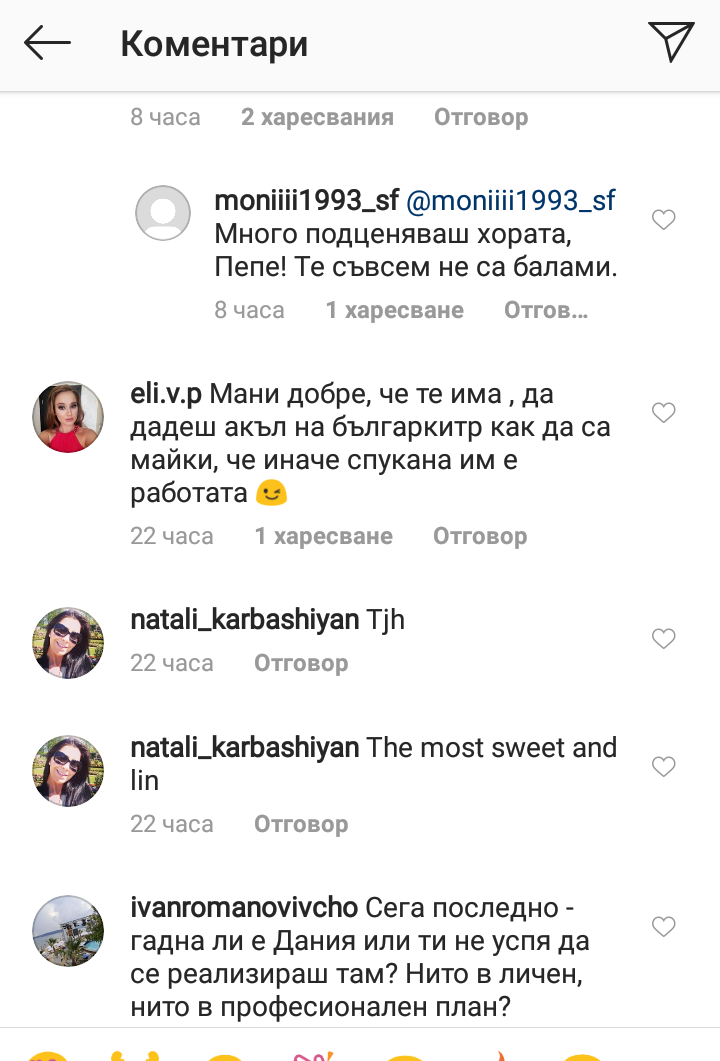Like eli.v.p's comment with heart
Viewport: 720px width, 1061px height.
[x=663, y=412]
